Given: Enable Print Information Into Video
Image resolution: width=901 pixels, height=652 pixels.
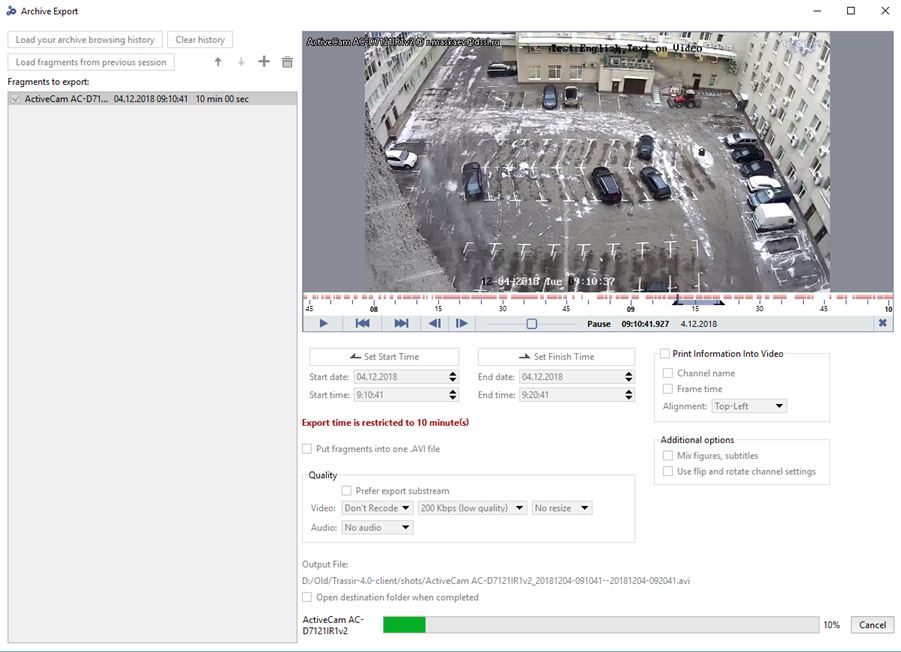Looking at the screenshot, I should pos(665,354).
